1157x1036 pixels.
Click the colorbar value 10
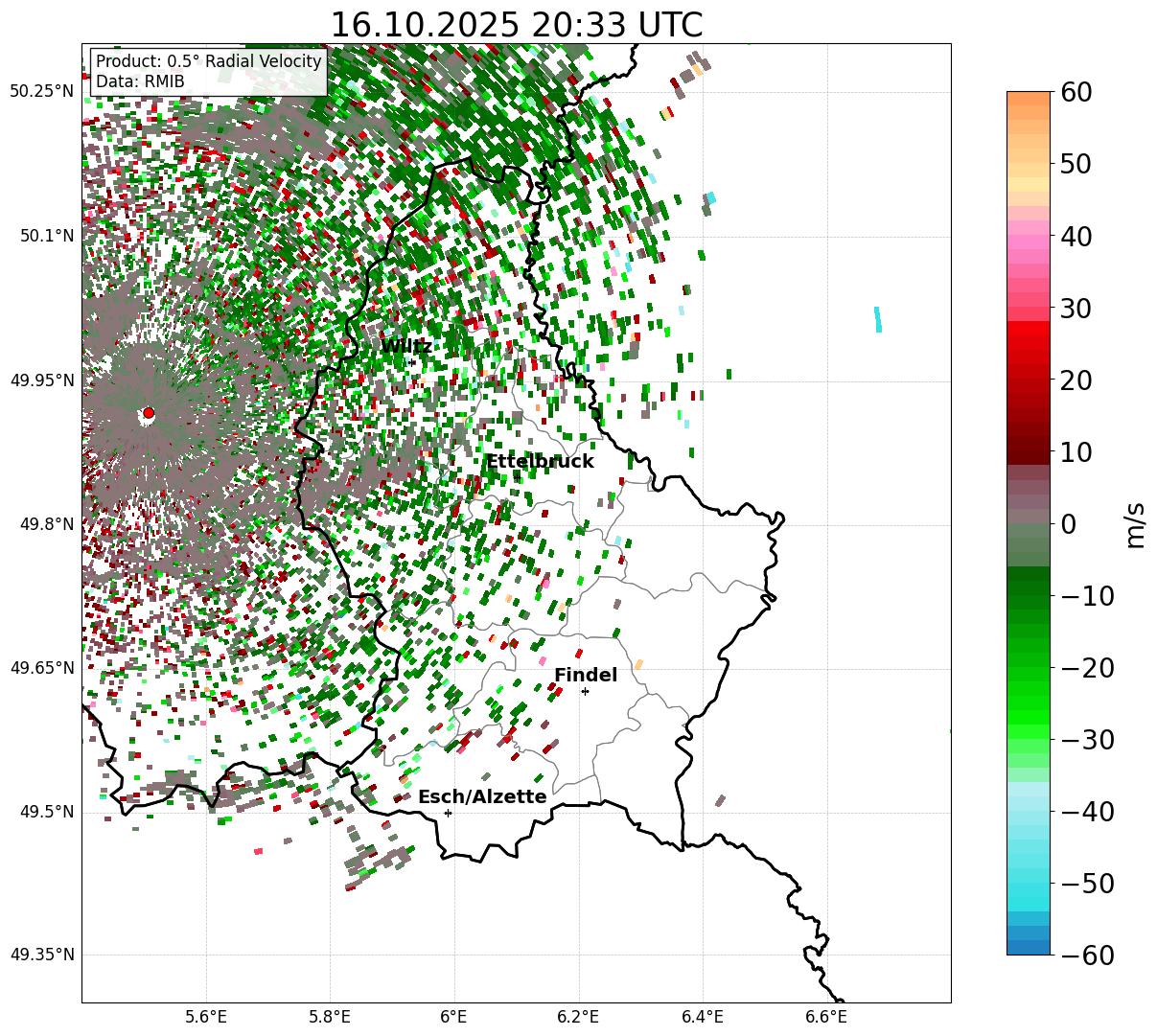1076,451
